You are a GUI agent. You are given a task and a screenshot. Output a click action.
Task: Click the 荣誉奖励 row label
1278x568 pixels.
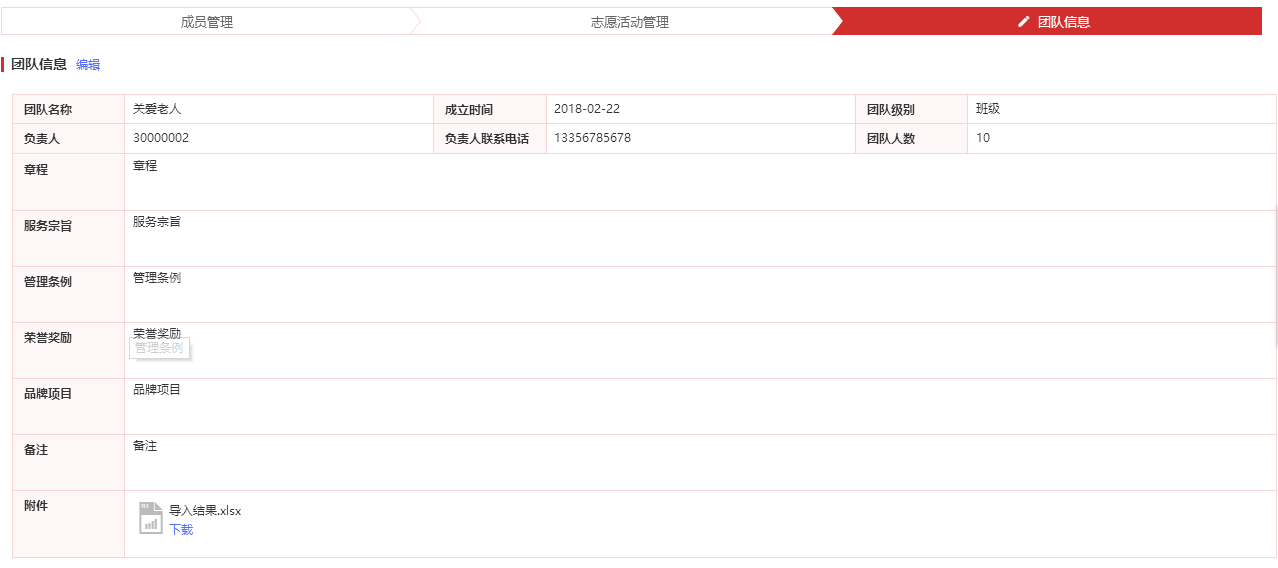click(48, 338)
